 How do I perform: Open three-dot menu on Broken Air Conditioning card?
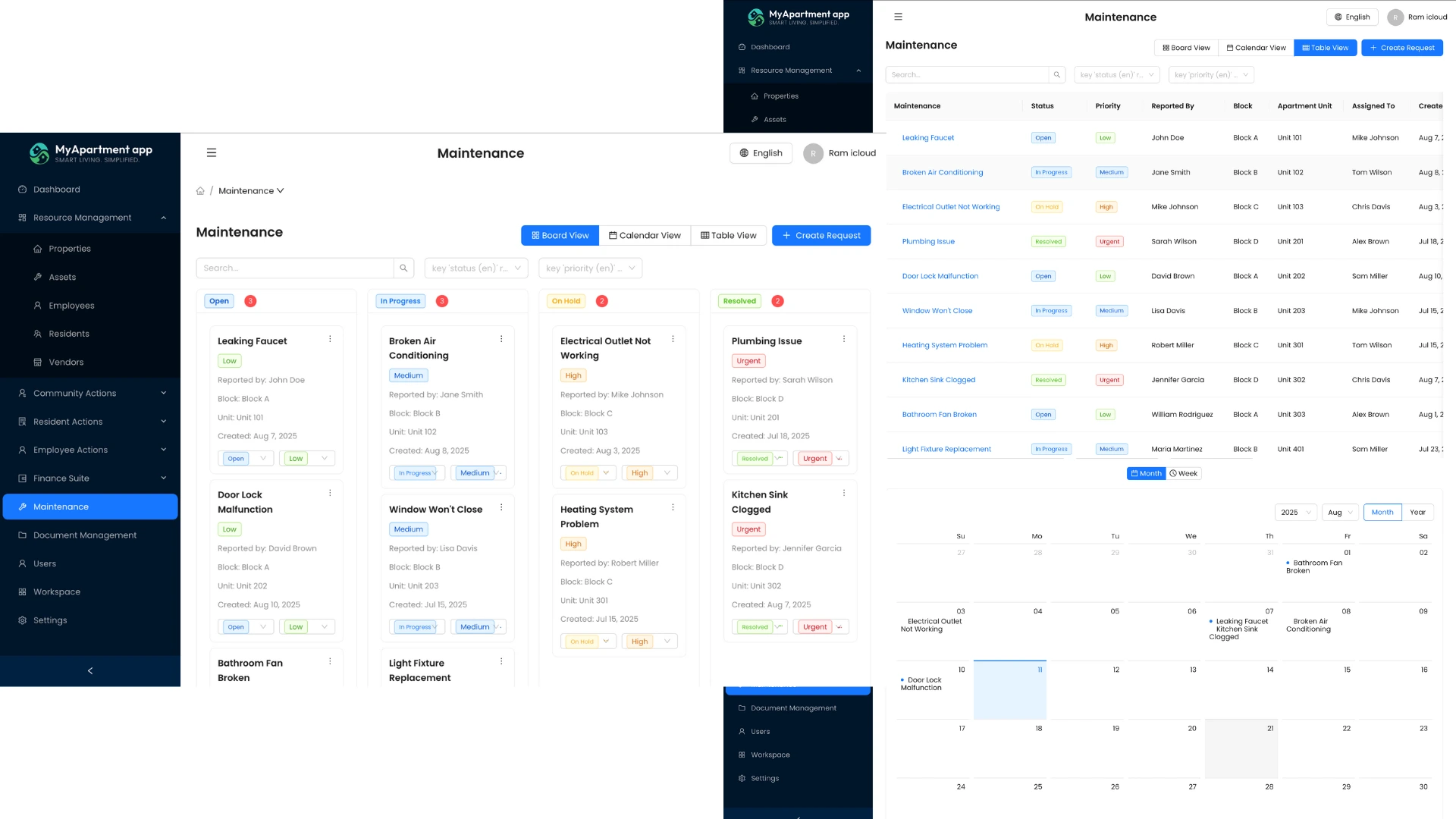click(501, 339)
